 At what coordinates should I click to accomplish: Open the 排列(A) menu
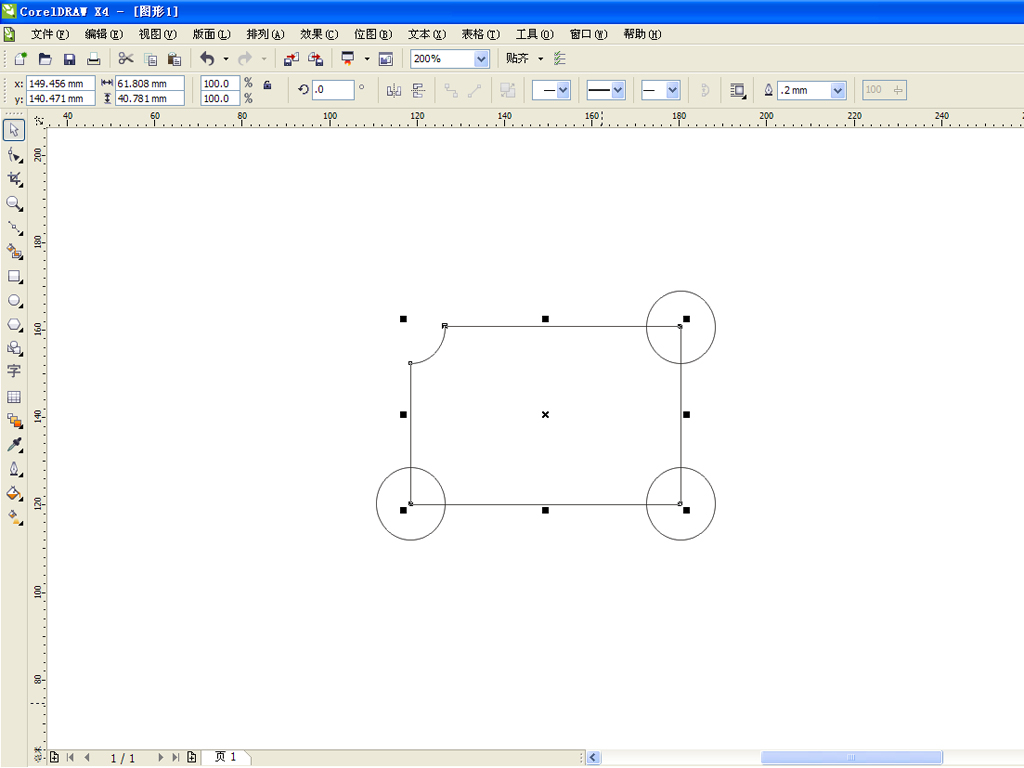pyautogui.click(x=265, y=34)
